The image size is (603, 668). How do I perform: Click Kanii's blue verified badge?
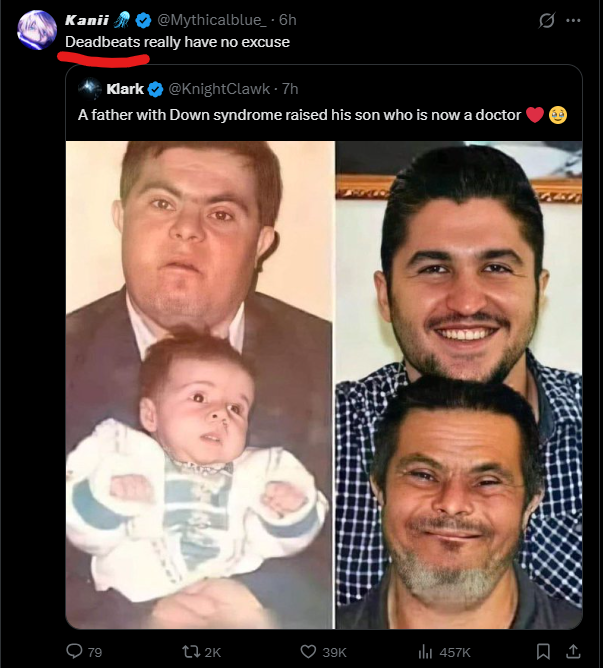point(143,20)
